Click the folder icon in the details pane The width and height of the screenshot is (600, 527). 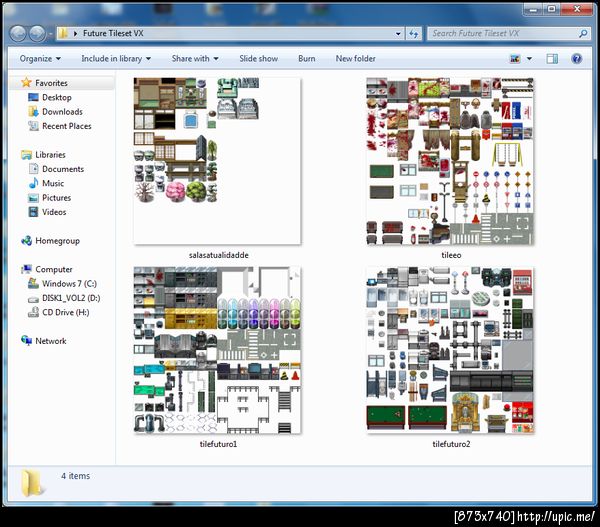32,483
